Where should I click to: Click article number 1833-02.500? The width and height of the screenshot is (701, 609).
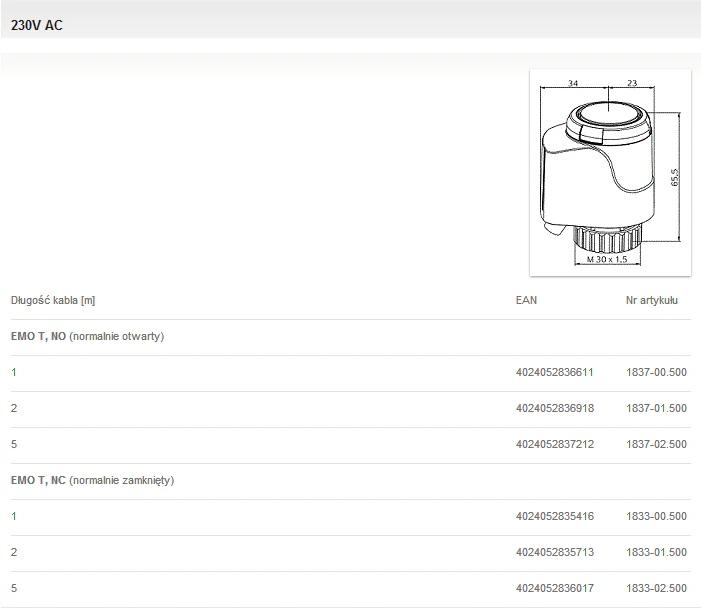click(x=656, y=588)
